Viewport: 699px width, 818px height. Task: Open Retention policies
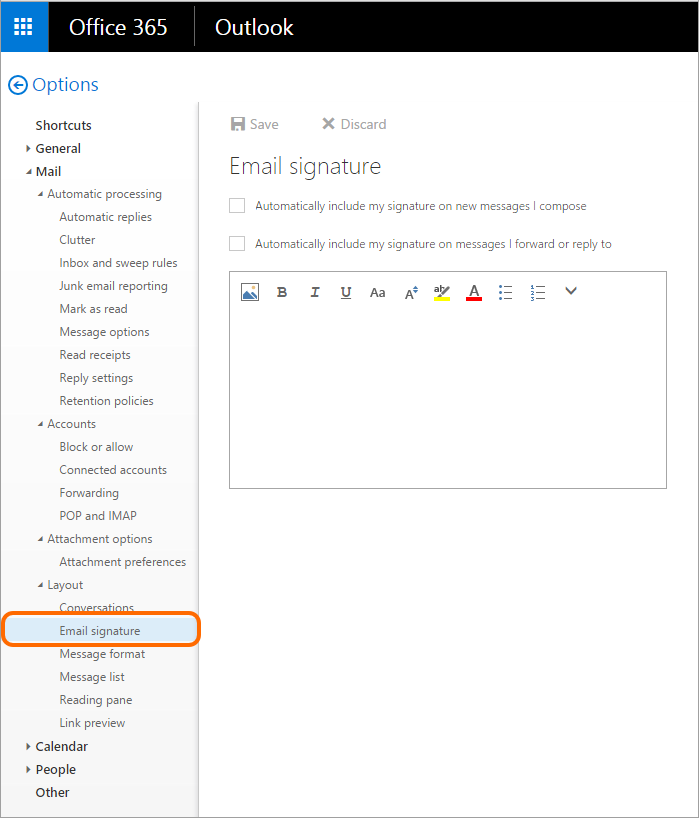106,401
